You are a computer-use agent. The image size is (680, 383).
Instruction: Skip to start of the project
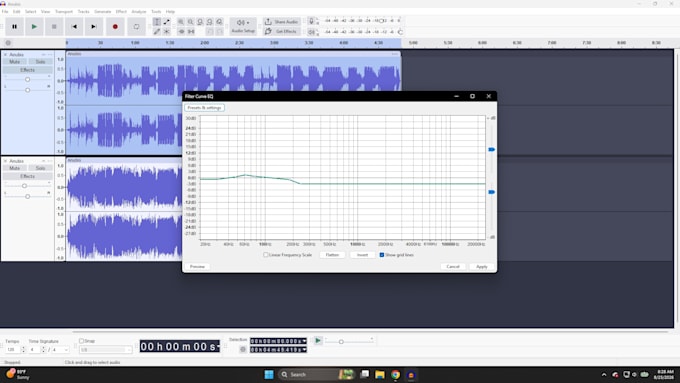pyautogui.click(x=74, y=26)
